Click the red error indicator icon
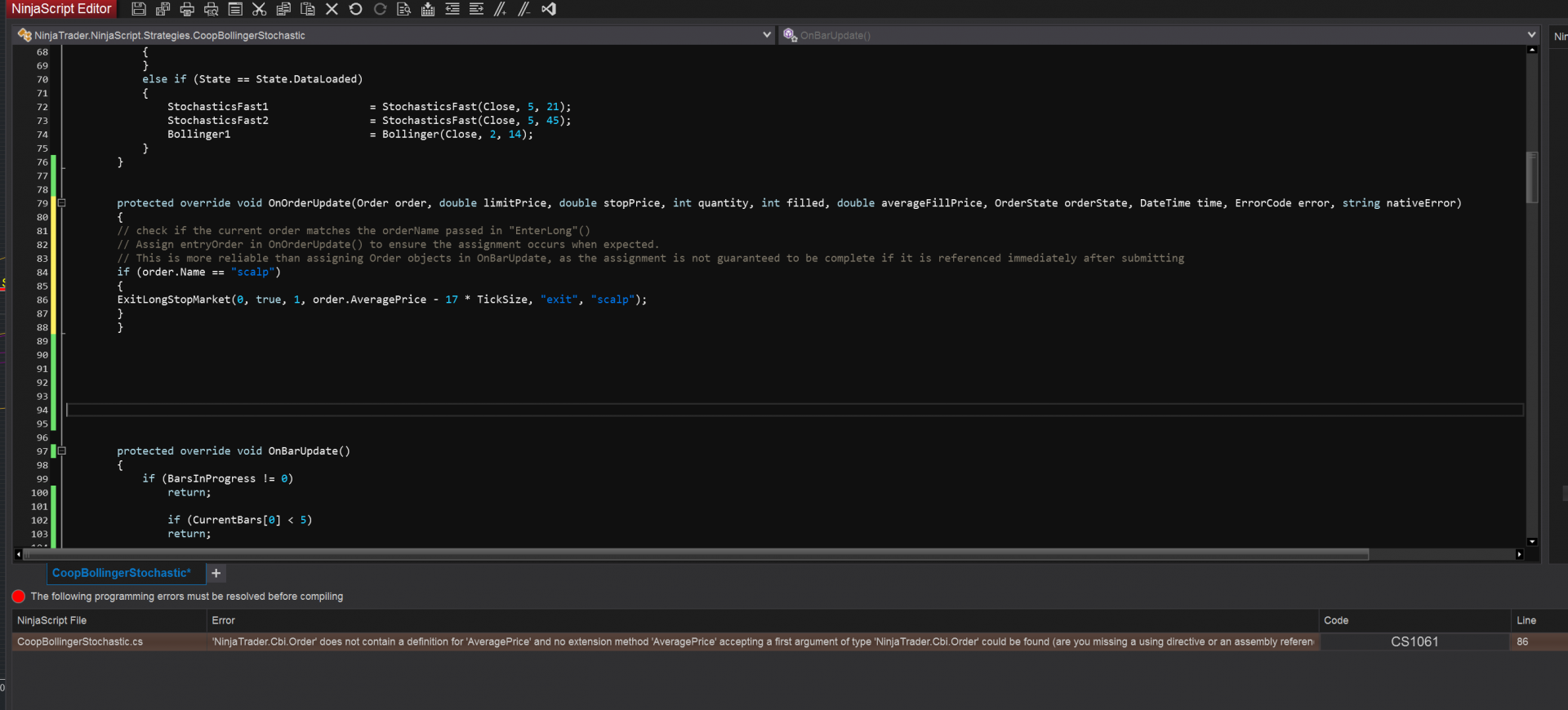 click(19, 597)
